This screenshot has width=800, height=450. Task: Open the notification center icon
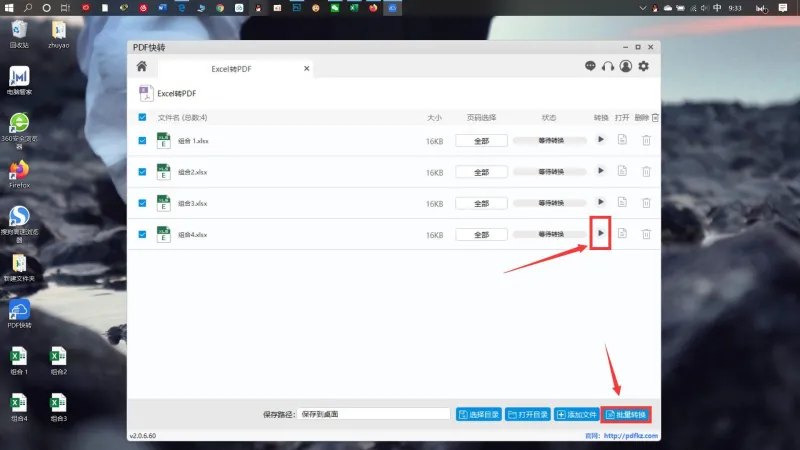(x=783, y=8)
